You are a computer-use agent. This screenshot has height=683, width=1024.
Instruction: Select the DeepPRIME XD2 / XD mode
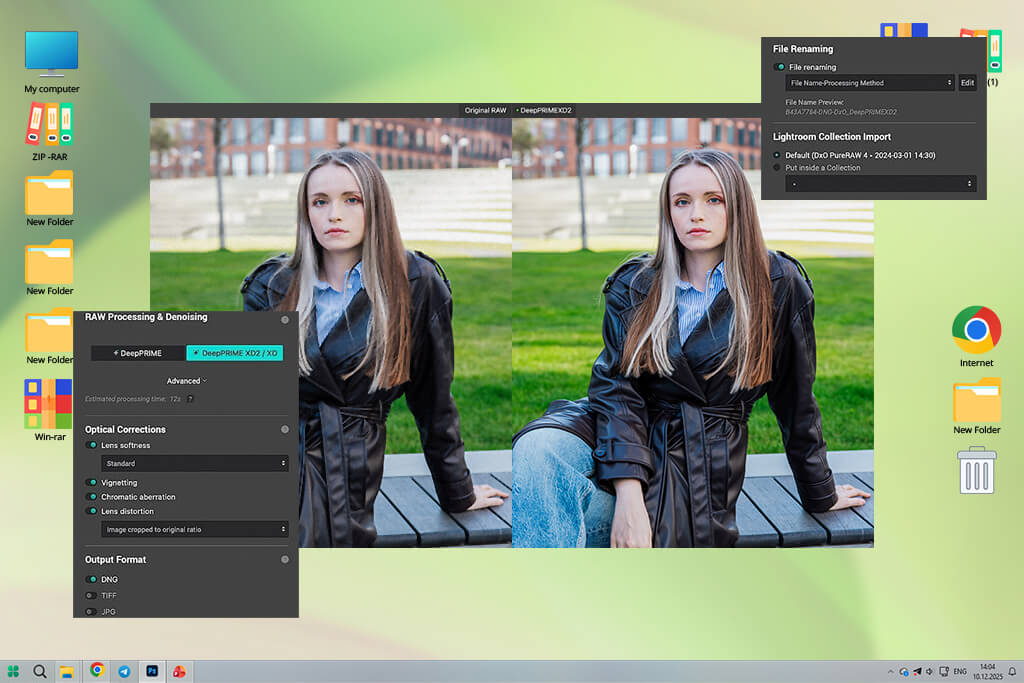235,353
